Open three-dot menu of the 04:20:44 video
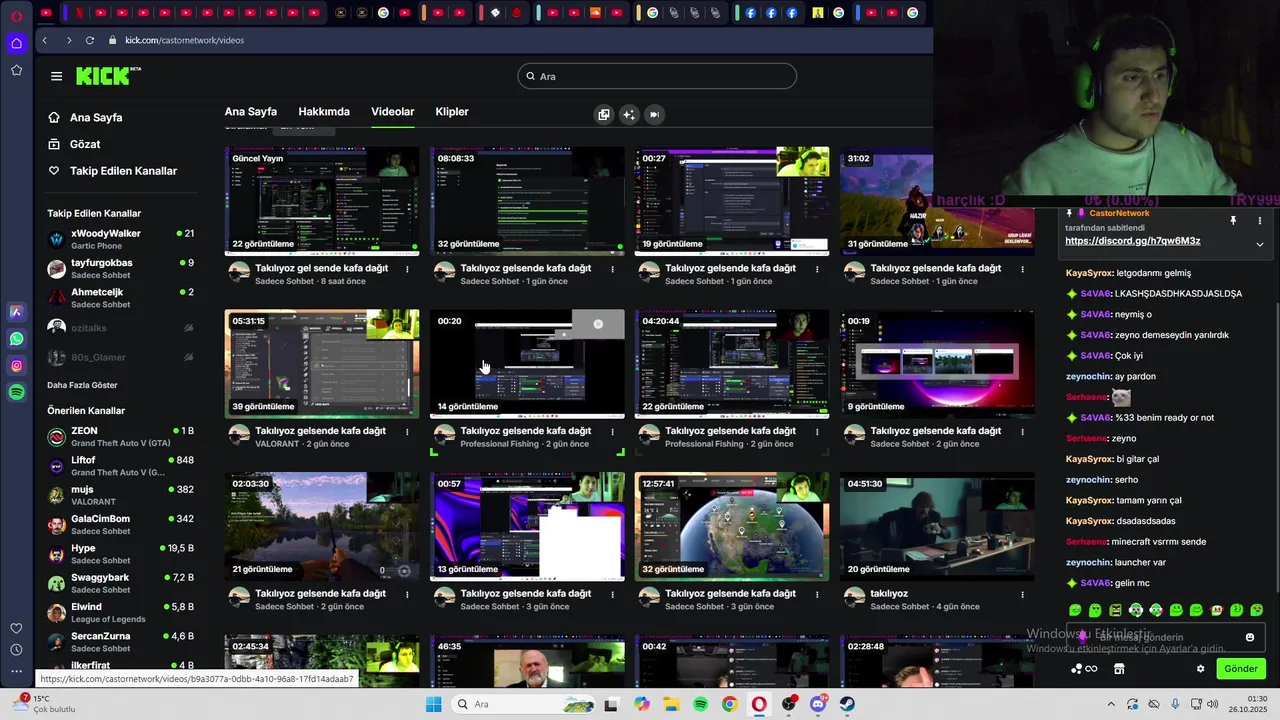Image resolution: width=1280 pixels, height=720 pixels. (817, 432)
